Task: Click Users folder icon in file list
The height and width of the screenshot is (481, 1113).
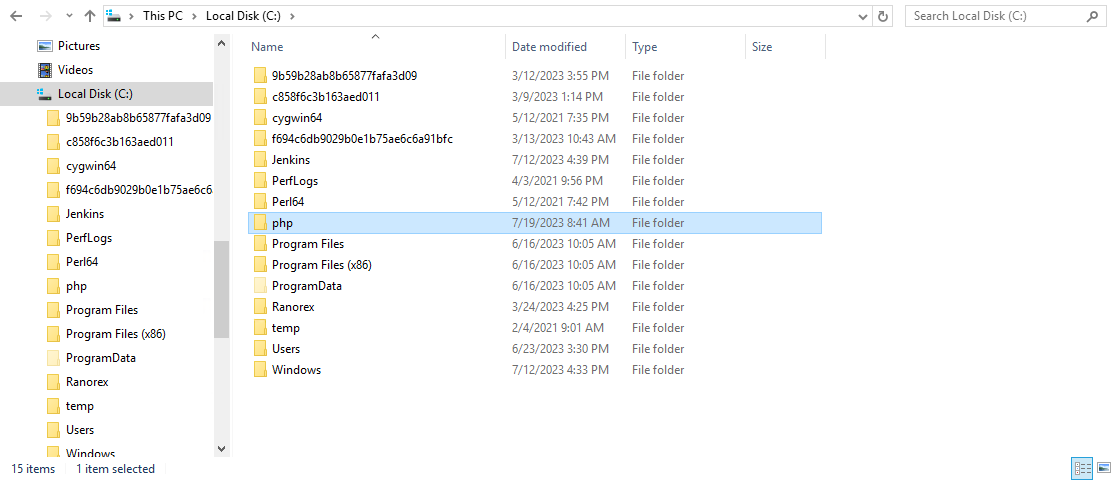Action: point(260,349)
